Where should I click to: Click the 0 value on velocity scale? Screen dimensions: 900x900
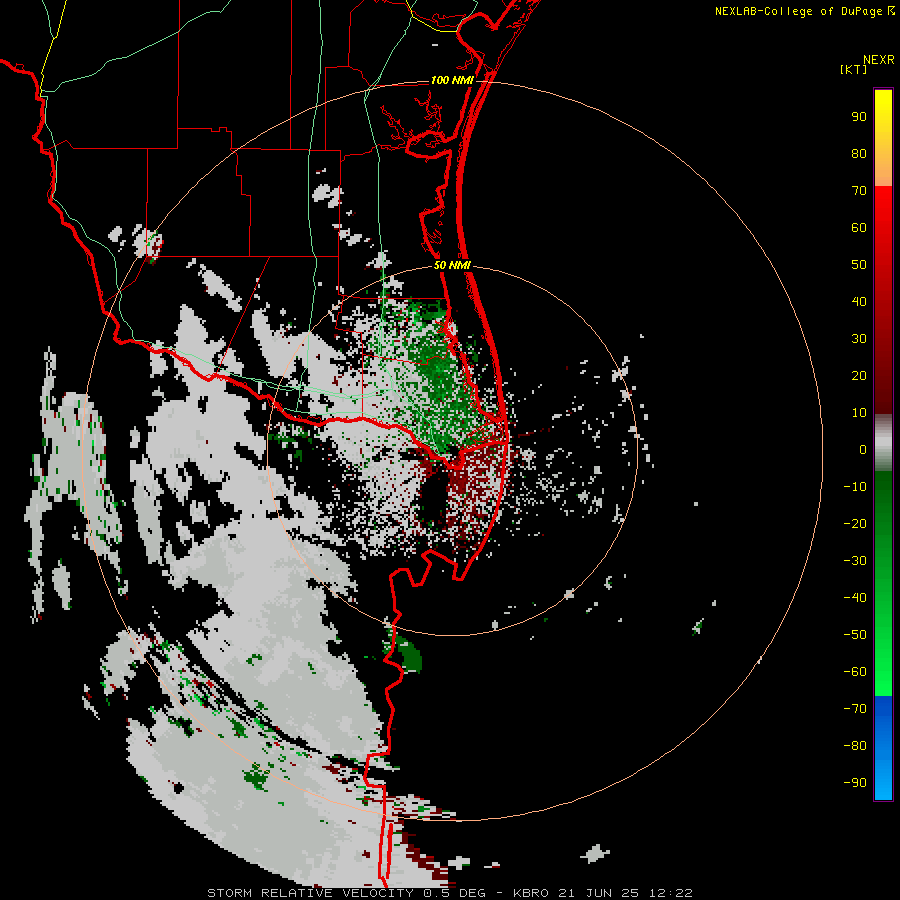(863, 450)
